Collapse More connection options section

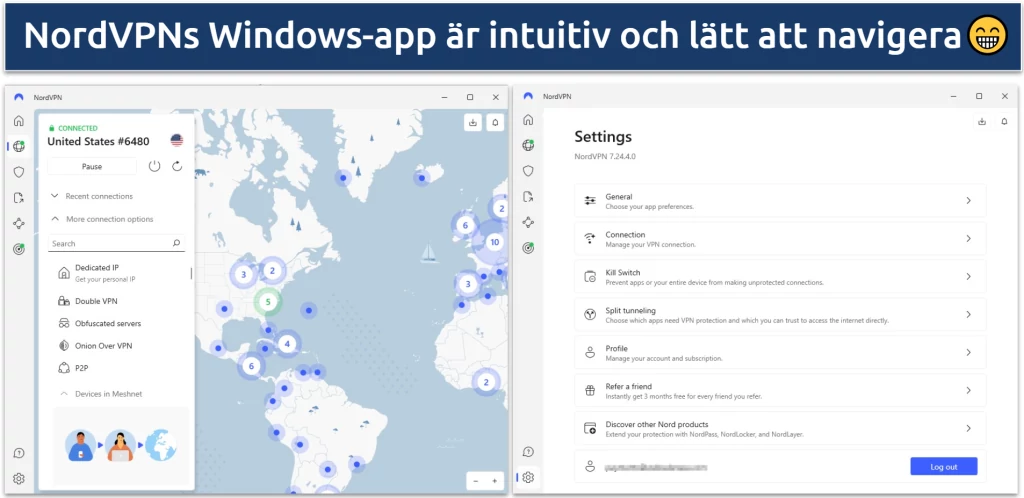pos(103,219)
